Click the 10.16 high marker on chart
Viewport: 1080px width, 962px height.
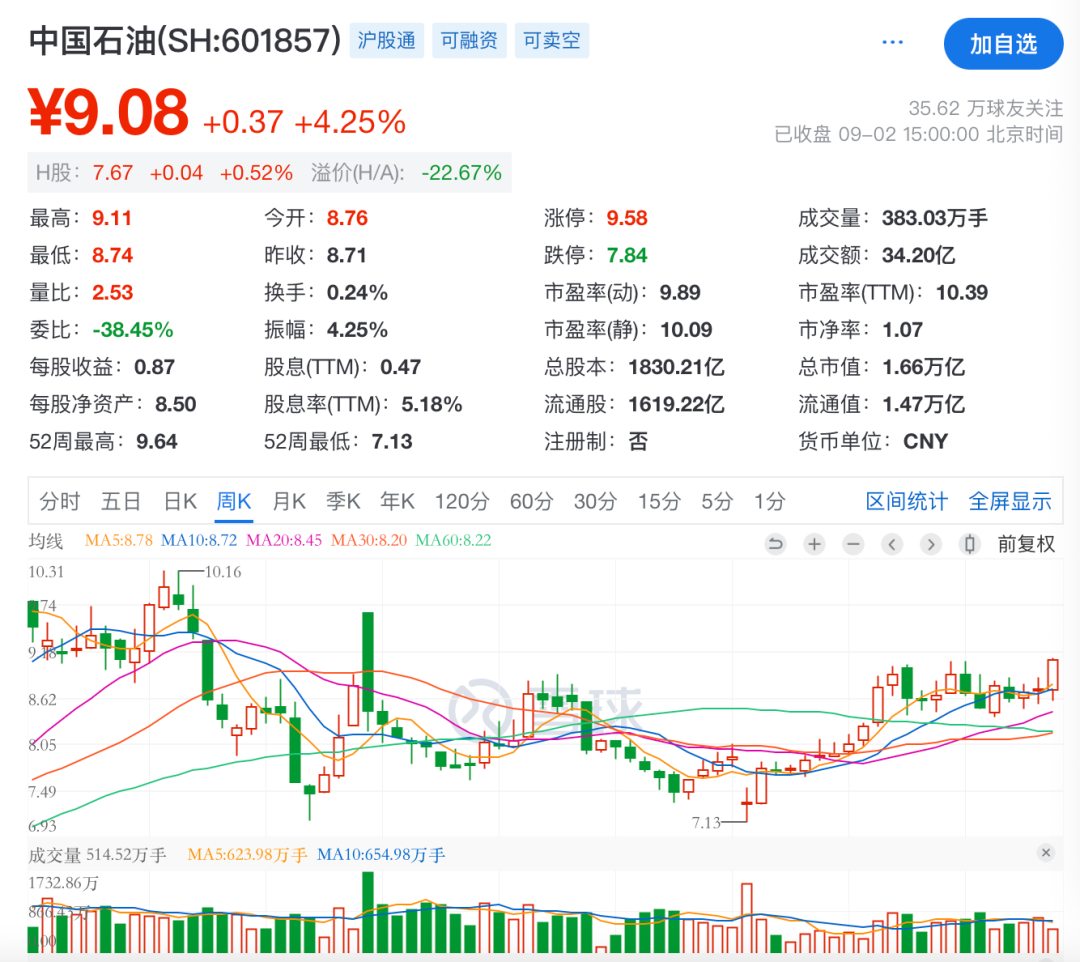click(x=223, y=572)
